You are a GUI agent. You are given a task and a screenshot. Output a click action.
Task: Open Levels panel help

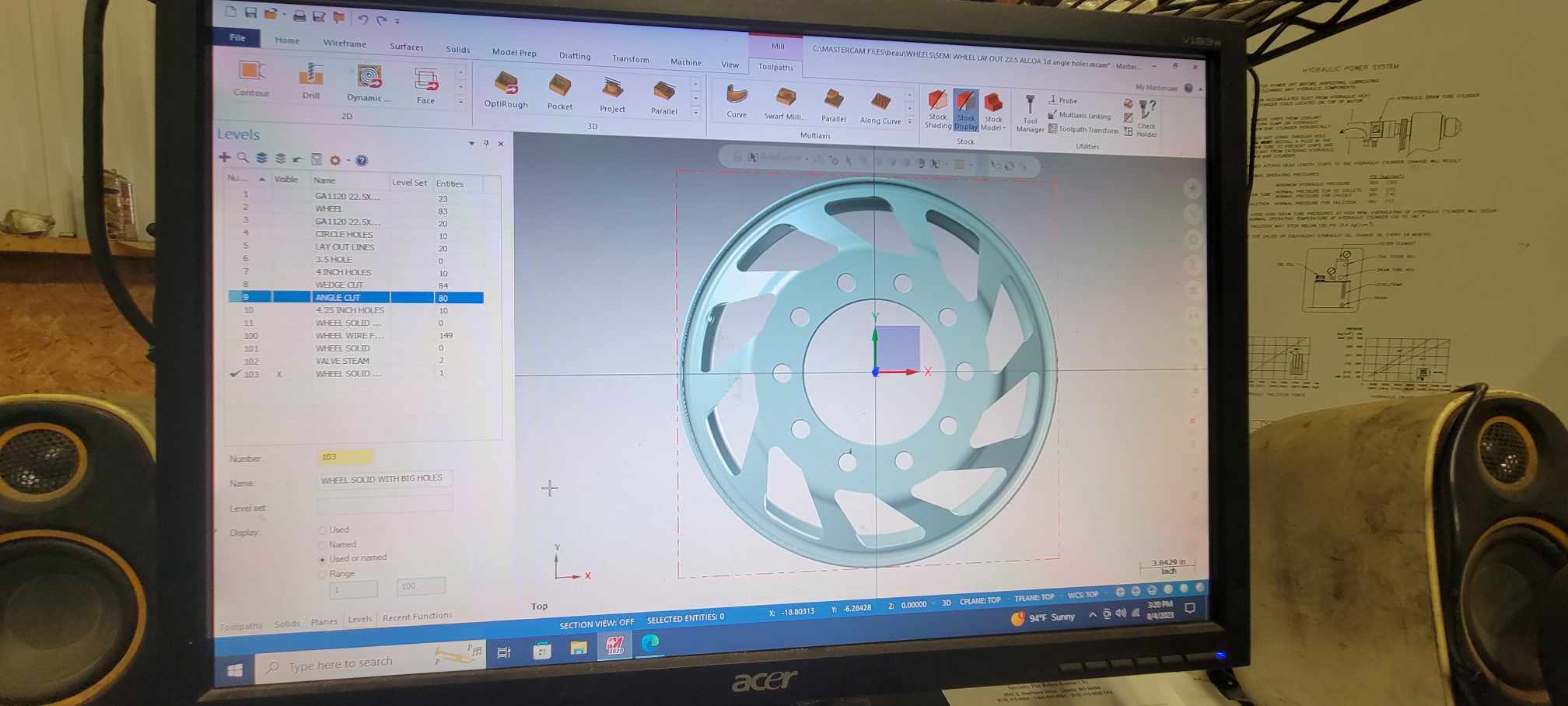click(x=362, y=160)
